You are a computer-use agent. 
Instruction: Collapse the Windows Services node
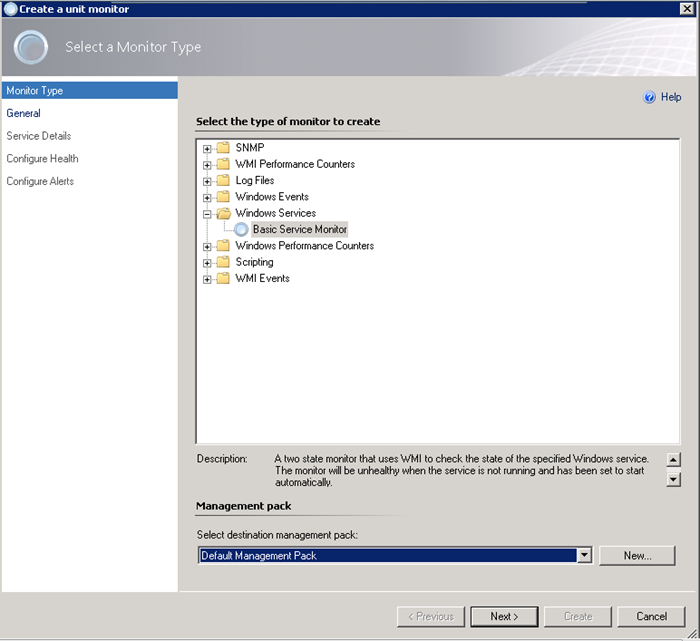click(x=207, y=214)
